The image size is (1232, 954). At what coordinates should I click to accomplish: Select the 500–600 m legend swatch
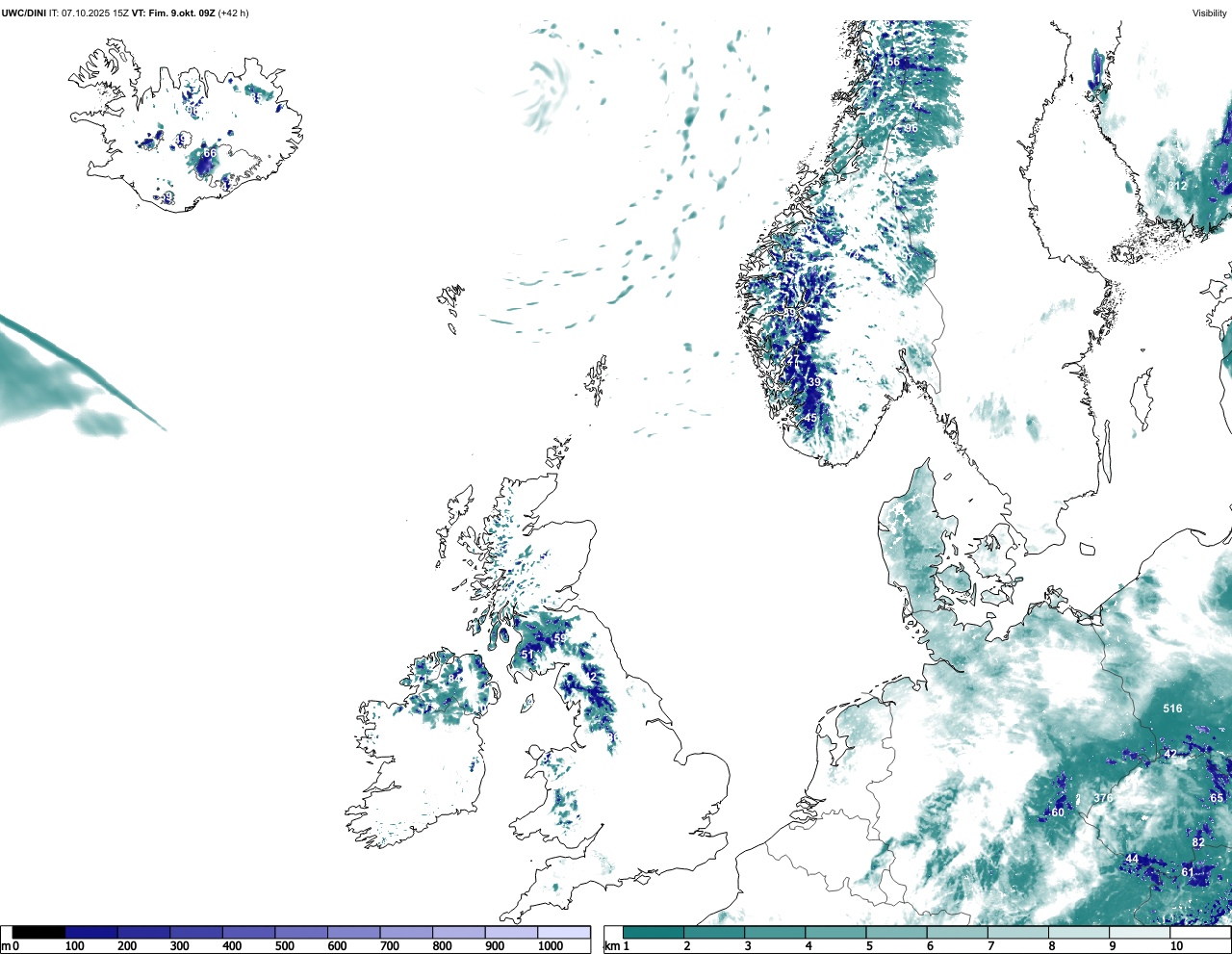(301, 933)
